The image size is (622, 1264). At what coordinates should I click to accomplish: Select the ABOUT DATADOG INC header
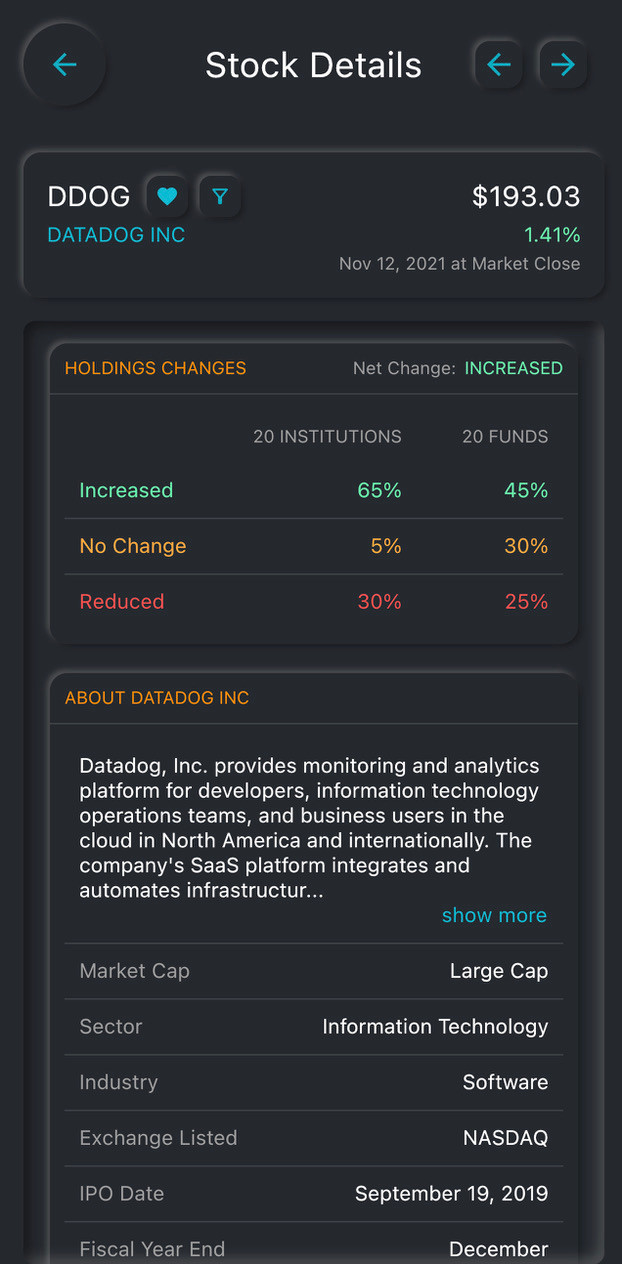[157, 698]
